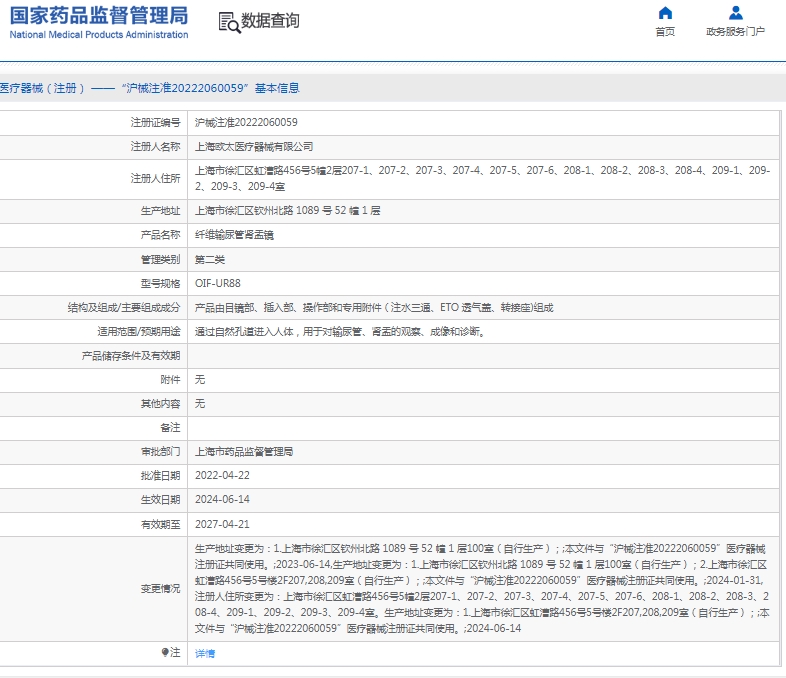Click the 审批部门 row label

tap(160, 452)
